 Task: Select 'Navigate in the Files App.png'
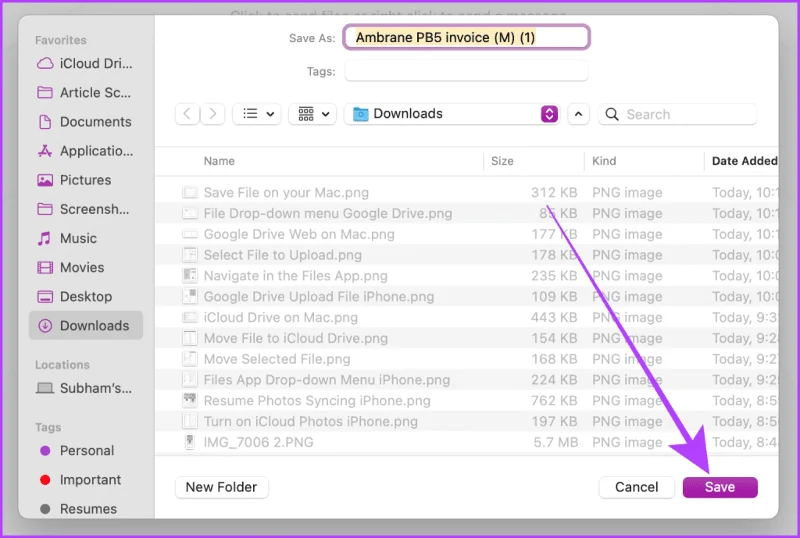[467, 276]
